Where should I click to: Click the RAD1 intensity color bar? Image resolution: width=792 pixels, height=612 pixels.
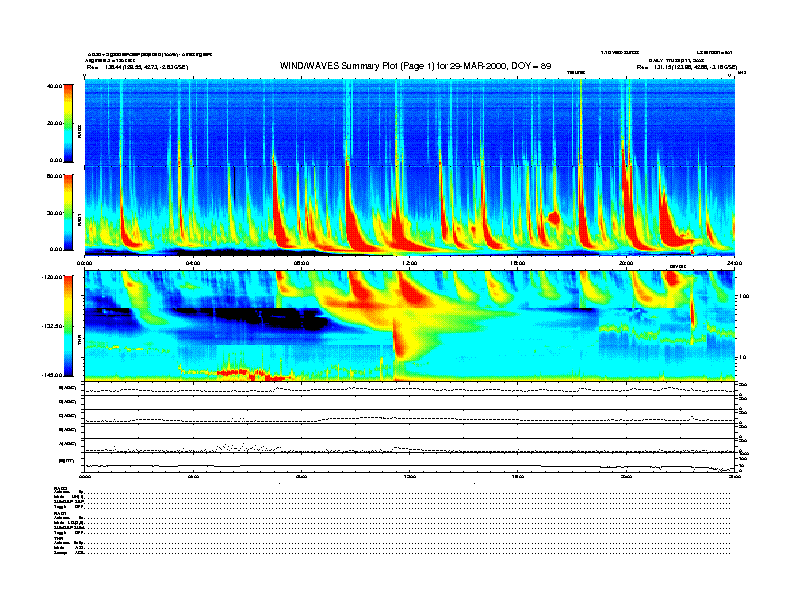click(68, 212)
